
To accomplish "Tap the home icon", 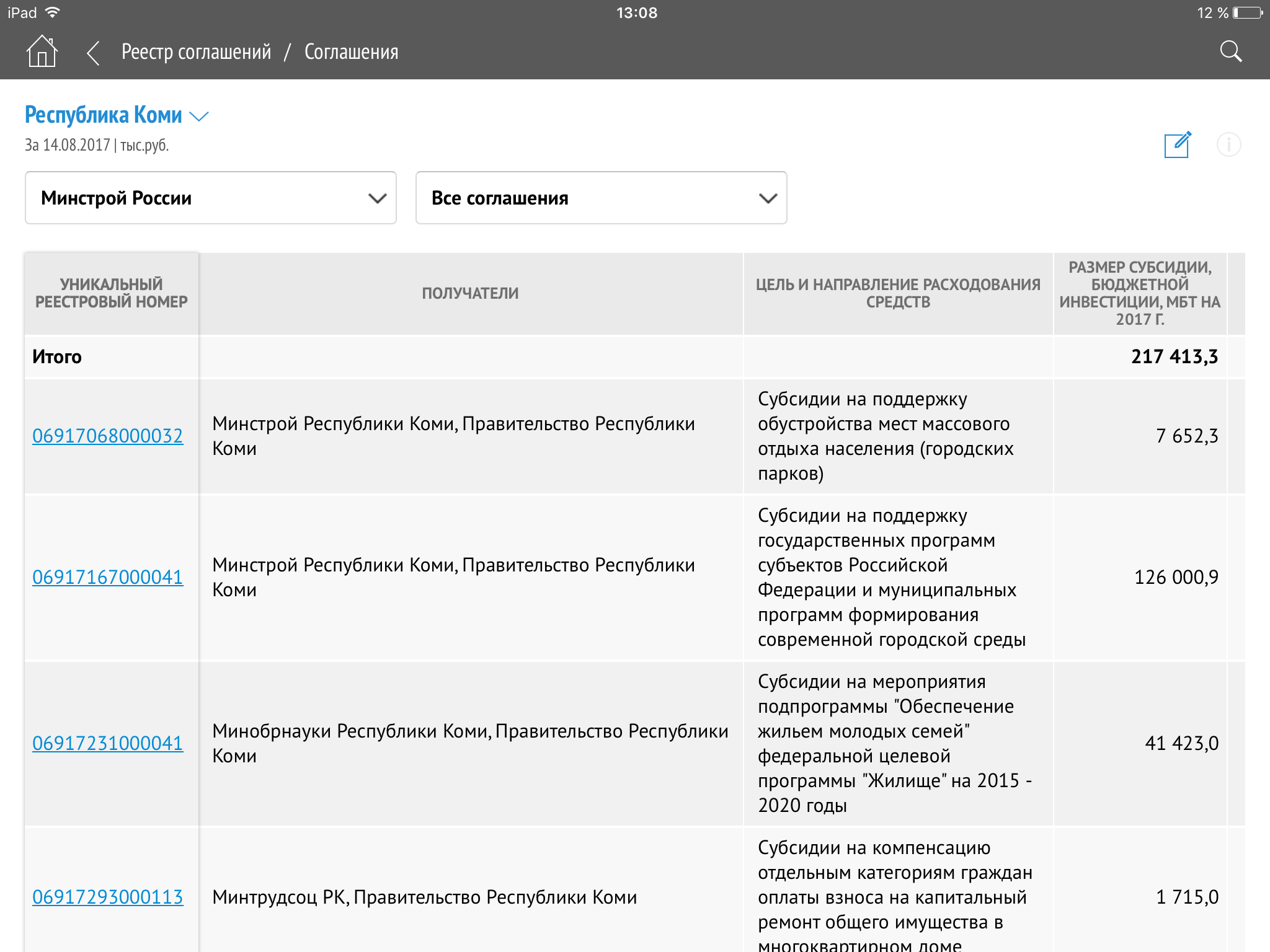I will click(x=42, y=51).
